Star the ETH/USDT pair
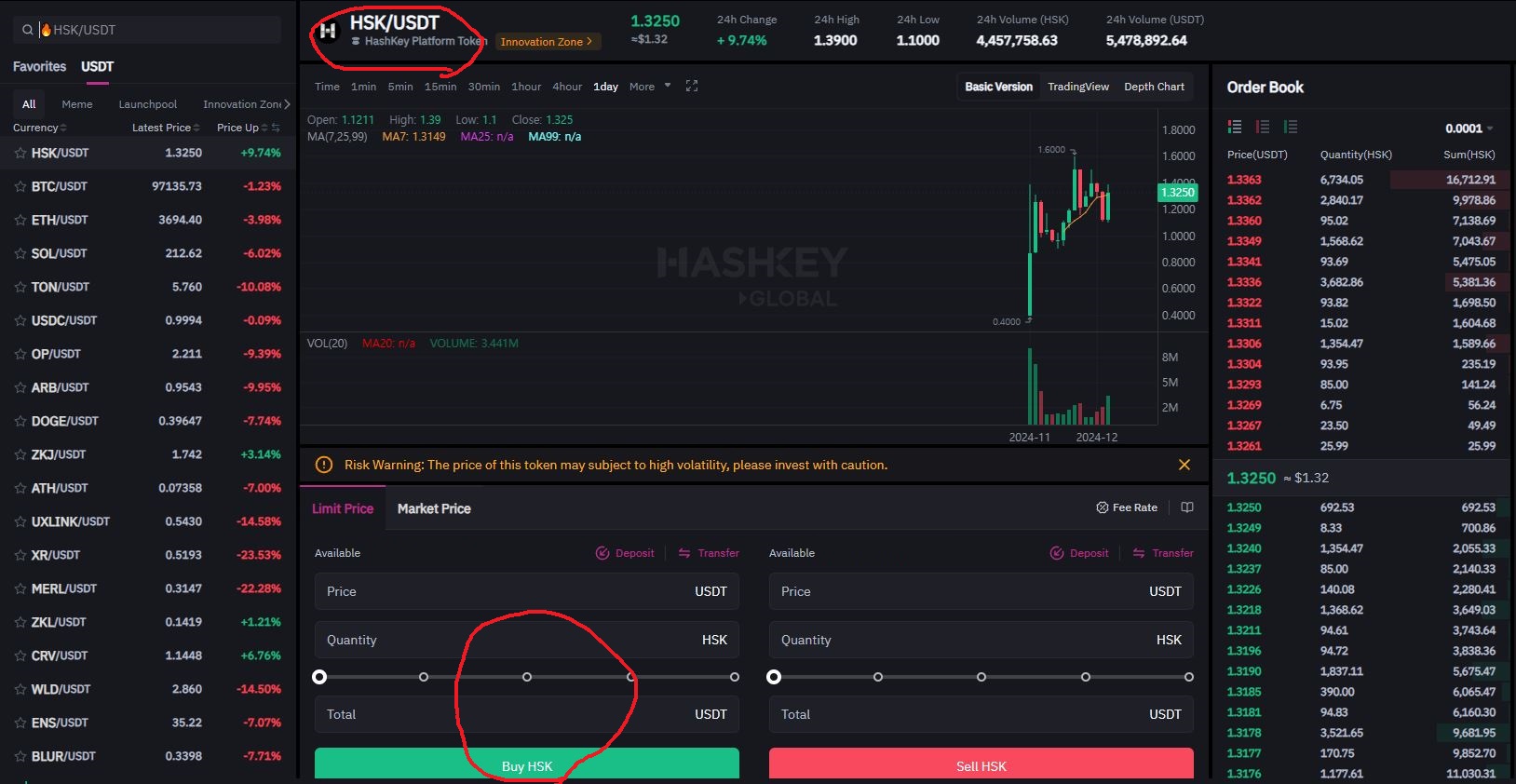The width and height of the screenshot is (1516, 784). pos(20,220)
